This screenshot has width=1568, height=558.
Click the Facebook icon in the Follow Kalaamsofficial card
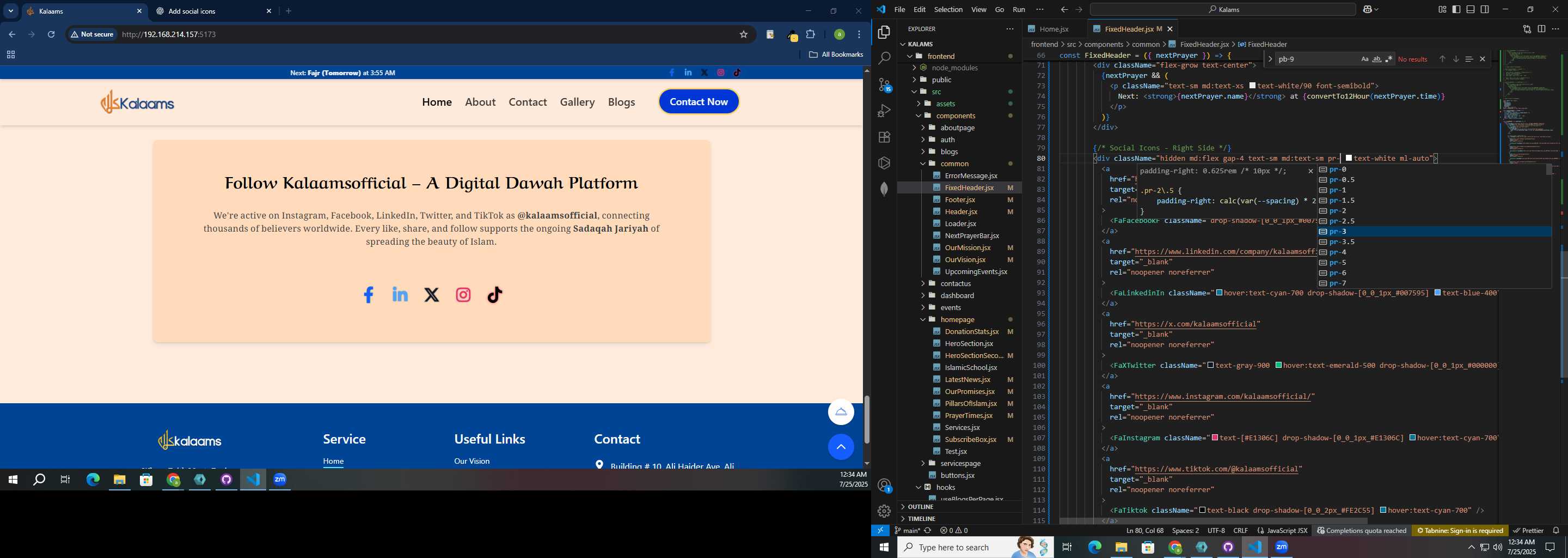368,295
